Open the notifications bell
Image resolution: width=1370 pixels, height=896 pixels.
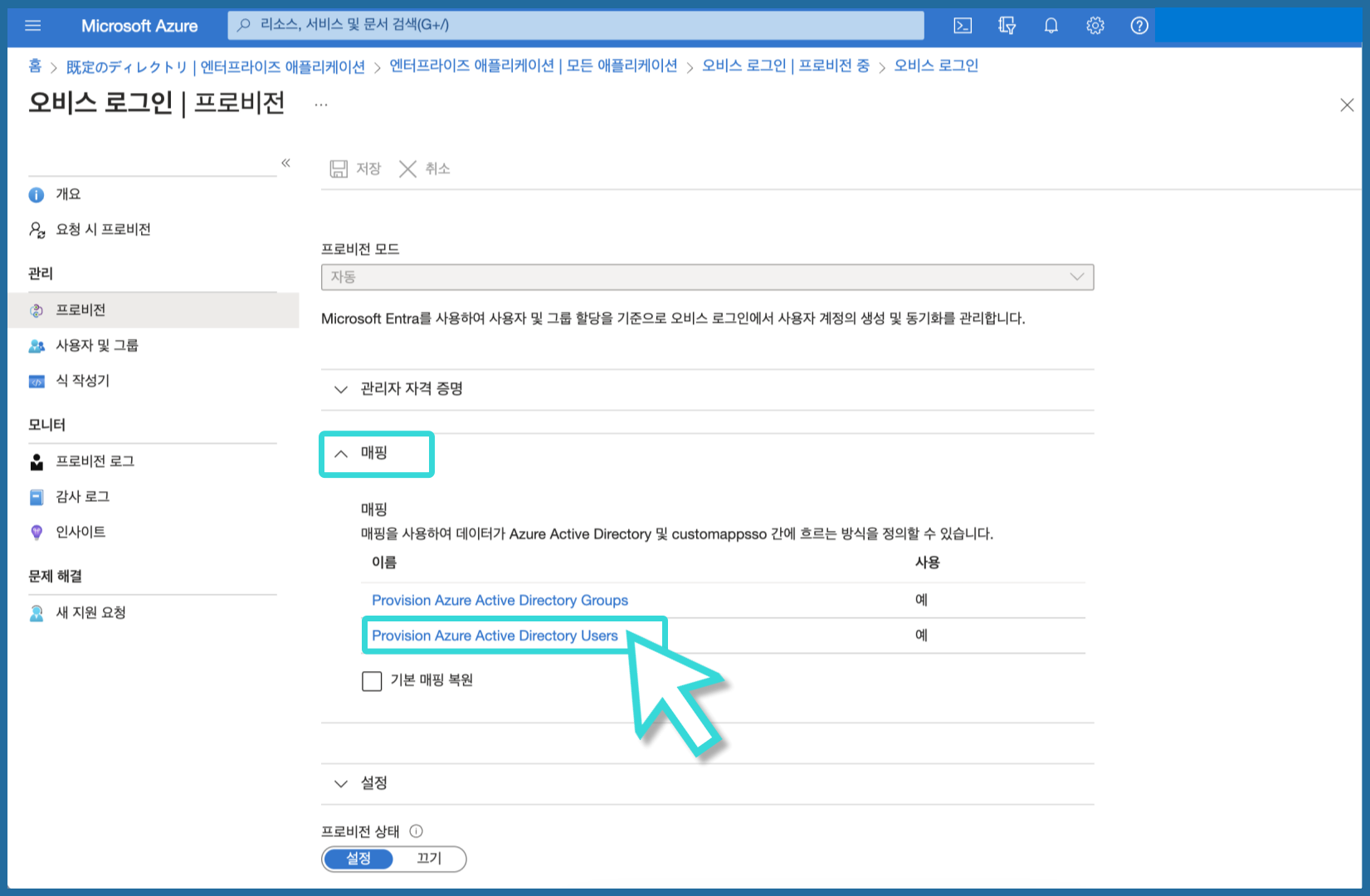tap(1051, 26)
